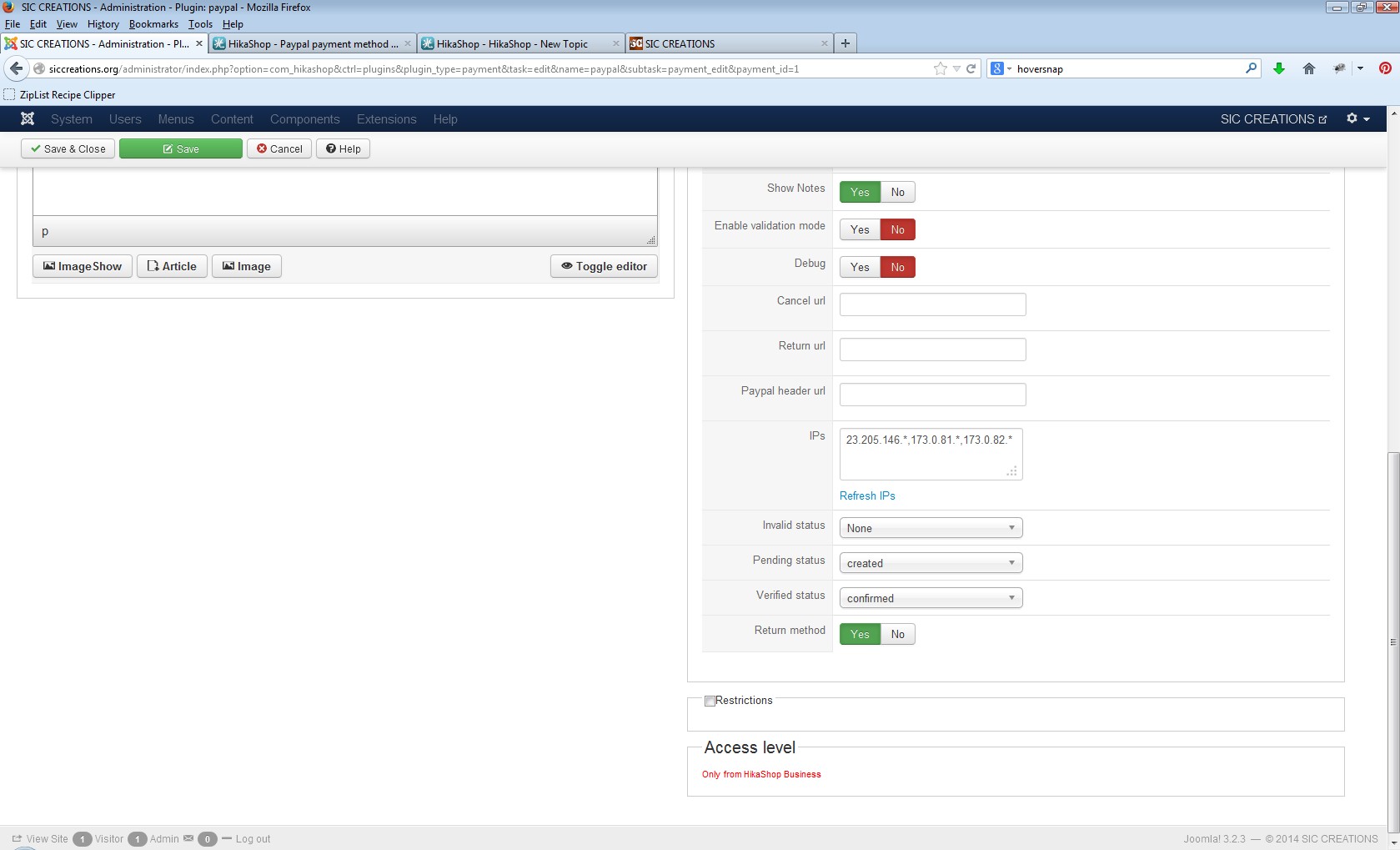This screenshot has width=1400, height=850.
Task: Set Return method to No
Action: click(x=897, y=634)
